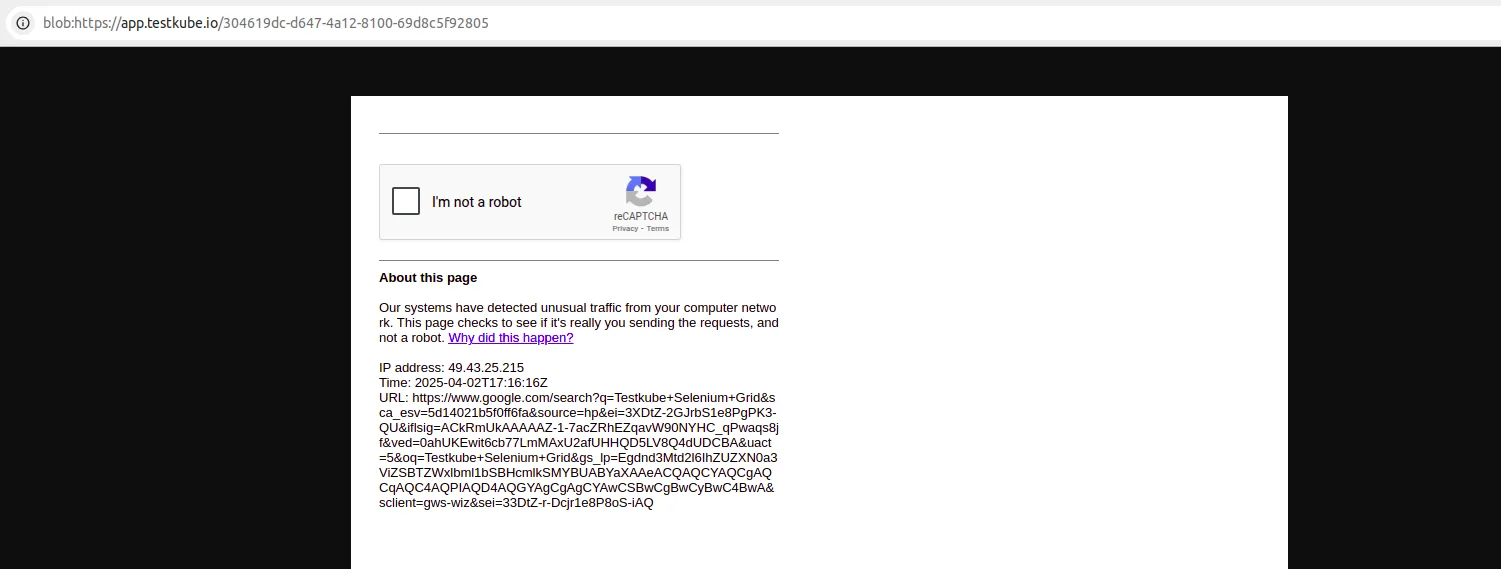This screenshot has height=569, width=1501.
Task: Check the "I'm not a robot" checkbox
Action: [406, 201]
